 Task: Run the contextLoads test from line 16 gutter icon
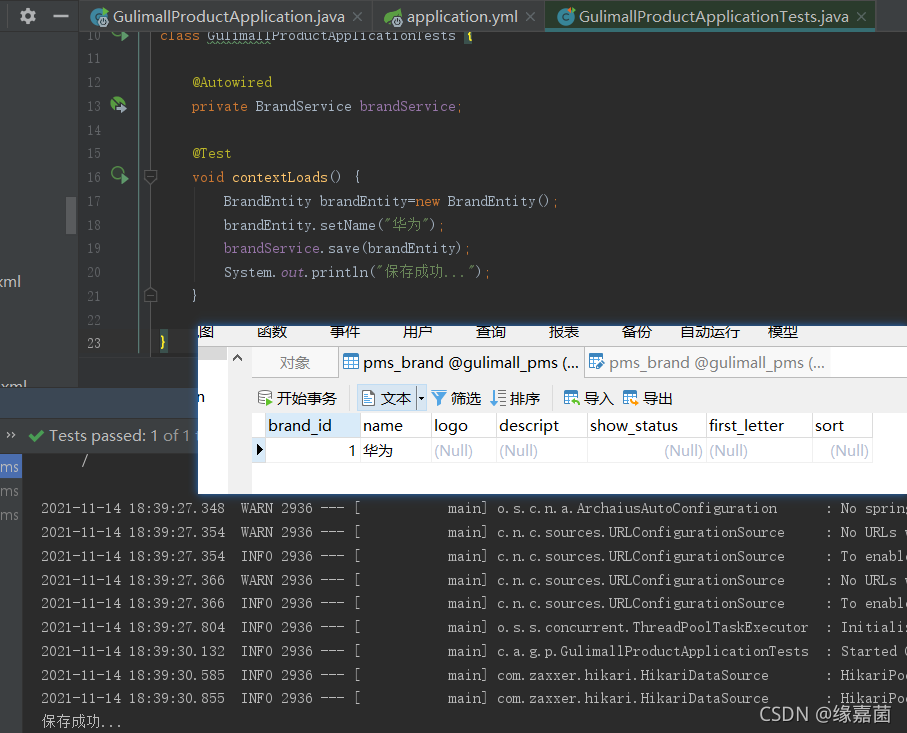[120, 175]
